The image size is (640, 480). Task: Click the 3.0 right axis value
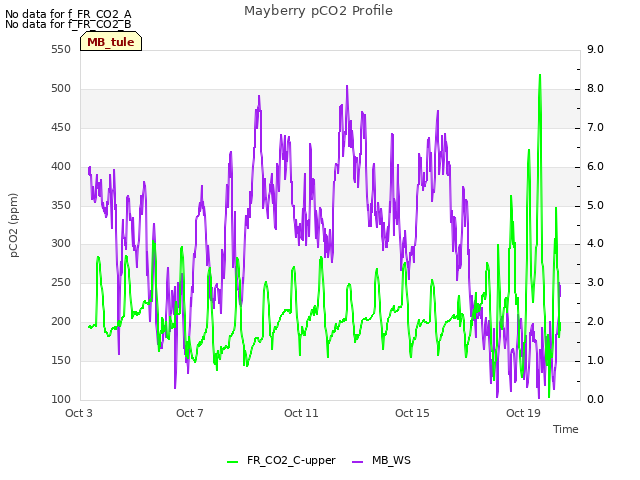[595, 282]
